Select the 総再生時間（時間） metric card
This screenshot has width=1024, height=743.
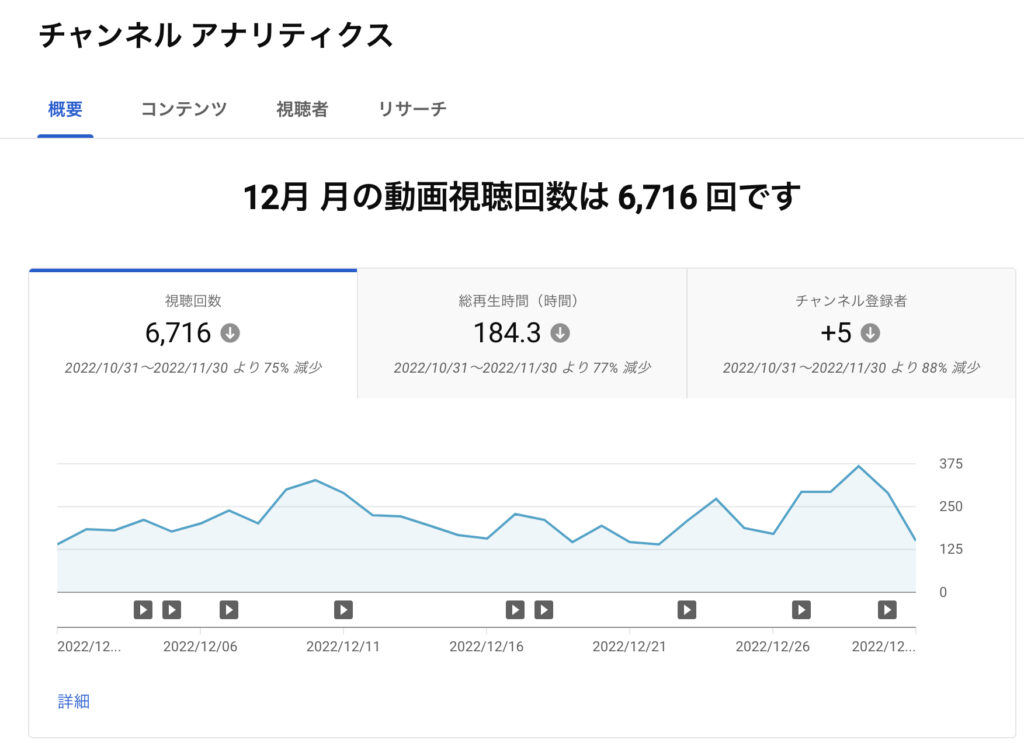click(521, 334)
